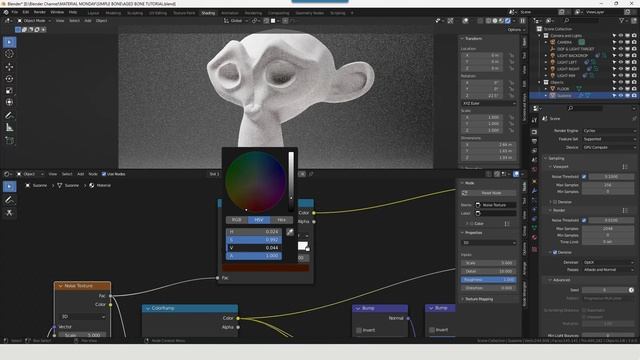Hide FLOOR object in viewport
This screenshot has width=640, height=360.
[620, 89]
